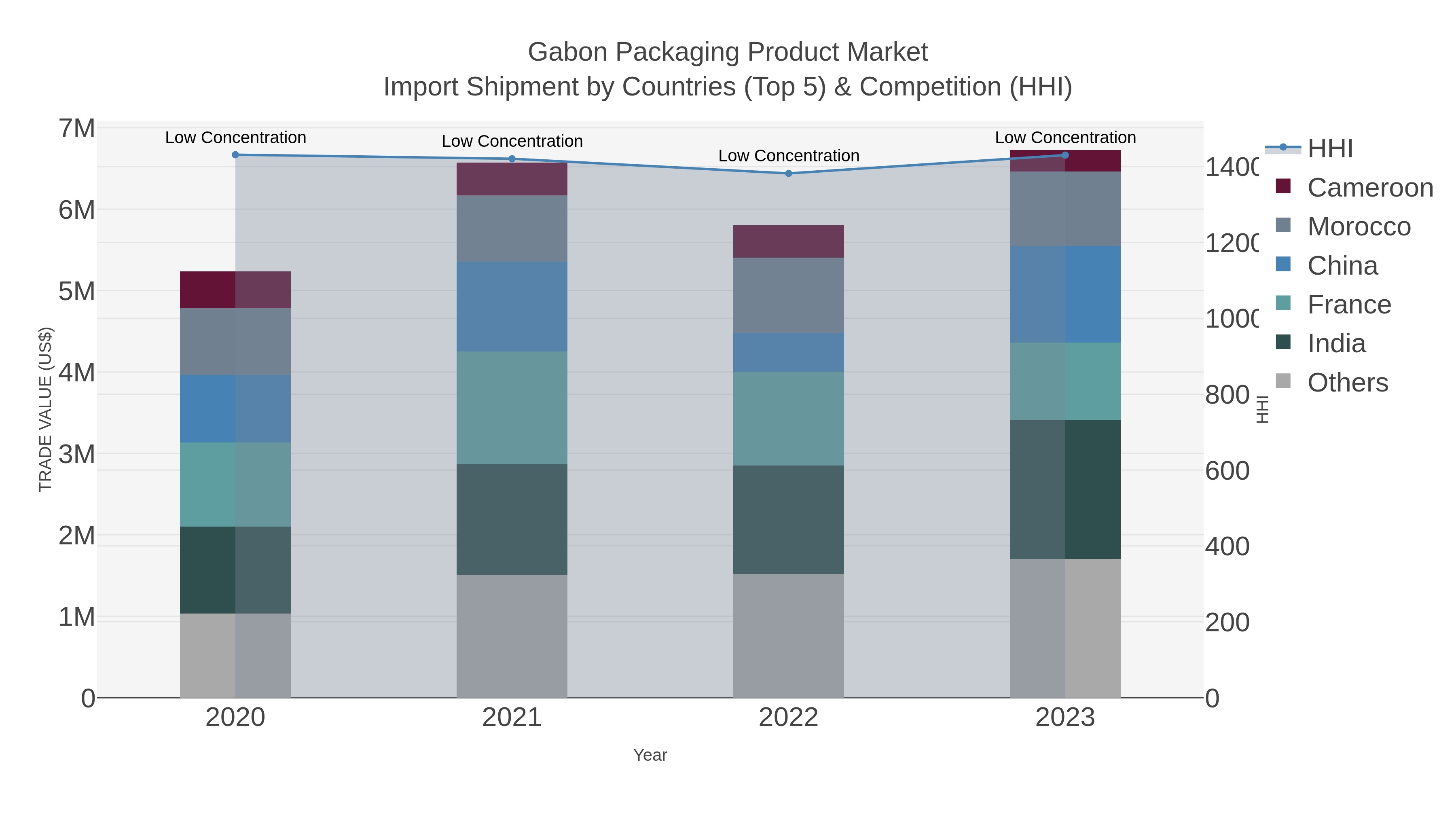Select the 2023 HHI data point

tap(1065, 155)
